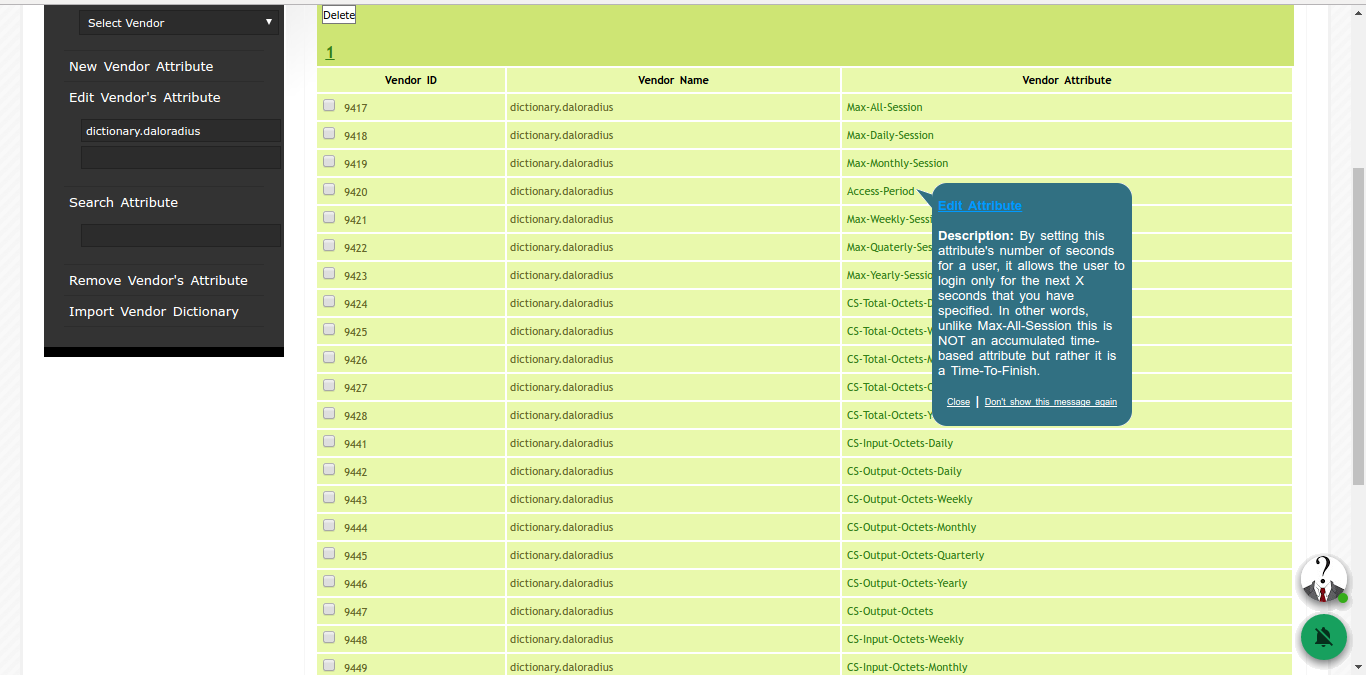
Task: Open the CS-Output-Octets-Quarterly attribute
Action: click(915, 555)
